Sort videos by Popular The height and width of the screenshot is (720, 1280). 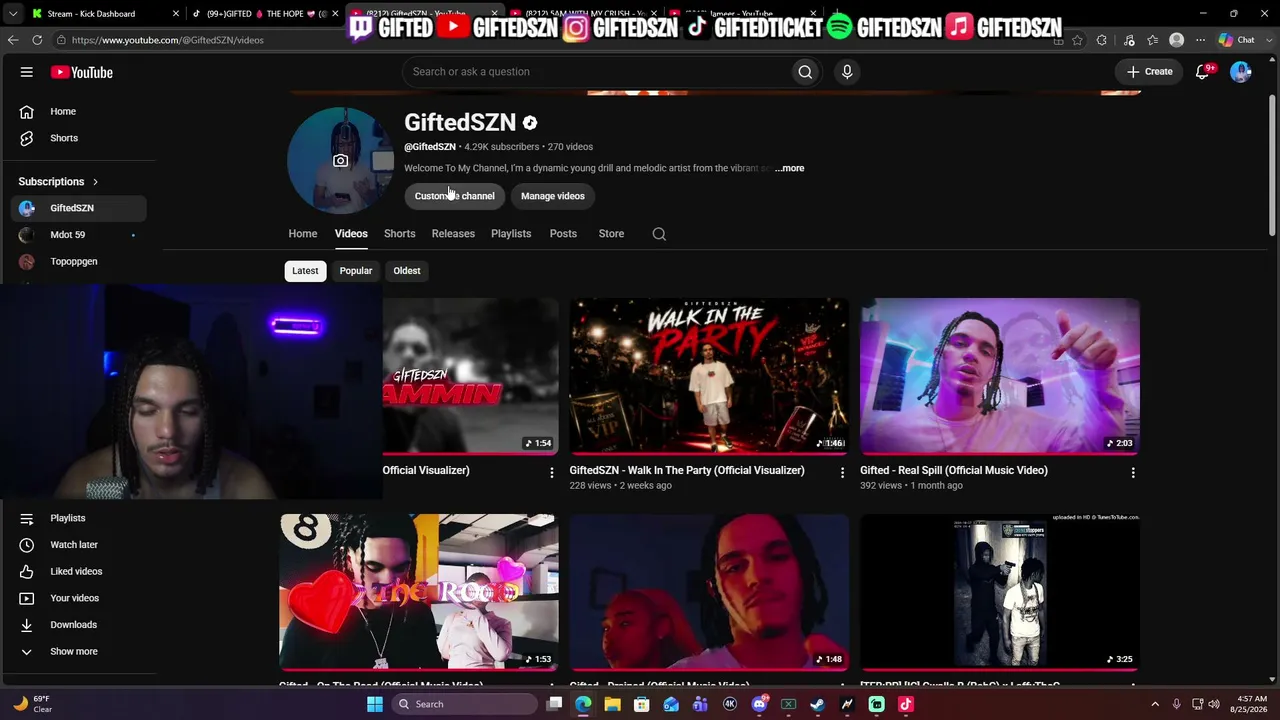click(x=356, y=271)
